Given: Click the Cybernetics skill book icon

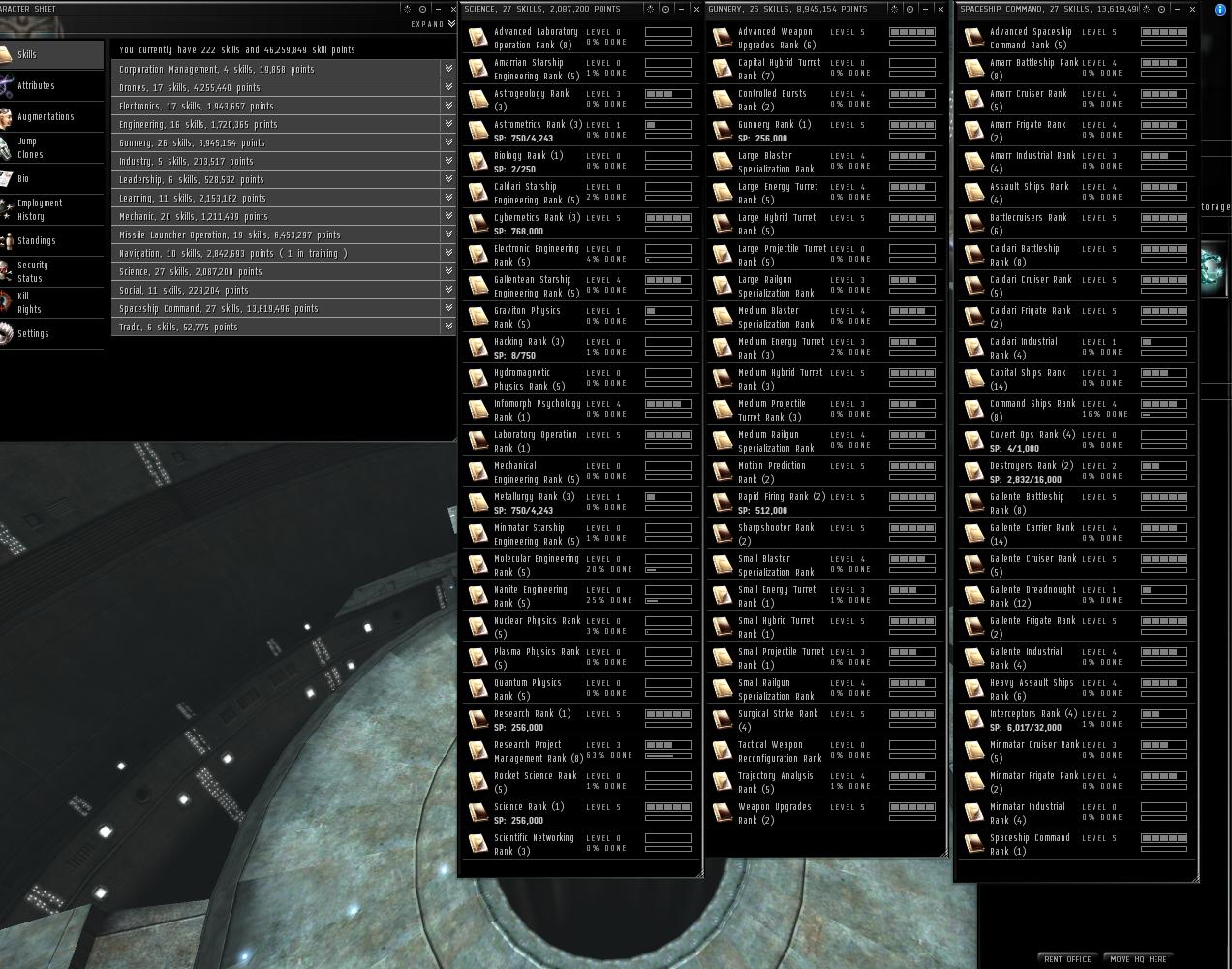Looking at the screenshot, I should tap(477, 224).
